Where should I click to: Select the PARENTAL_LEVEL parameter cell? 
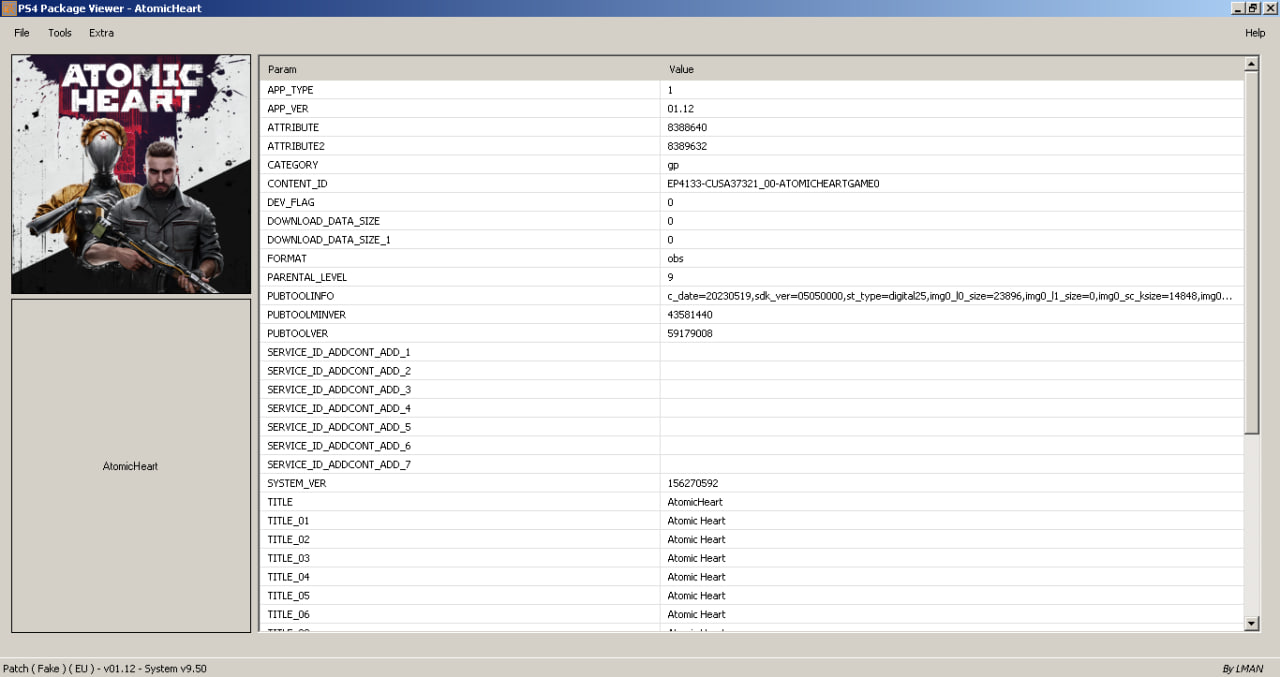click(460, 277)
